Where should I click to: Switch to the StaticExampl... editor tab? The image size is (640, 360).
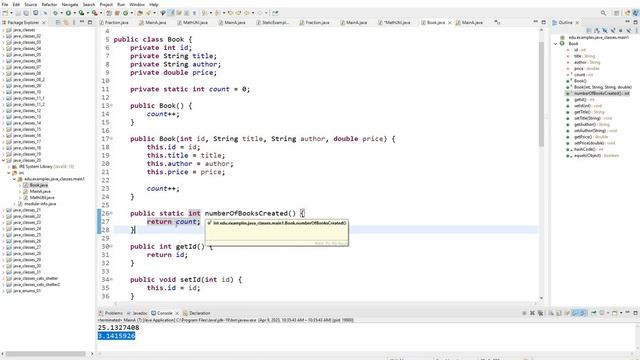point(272,22)
